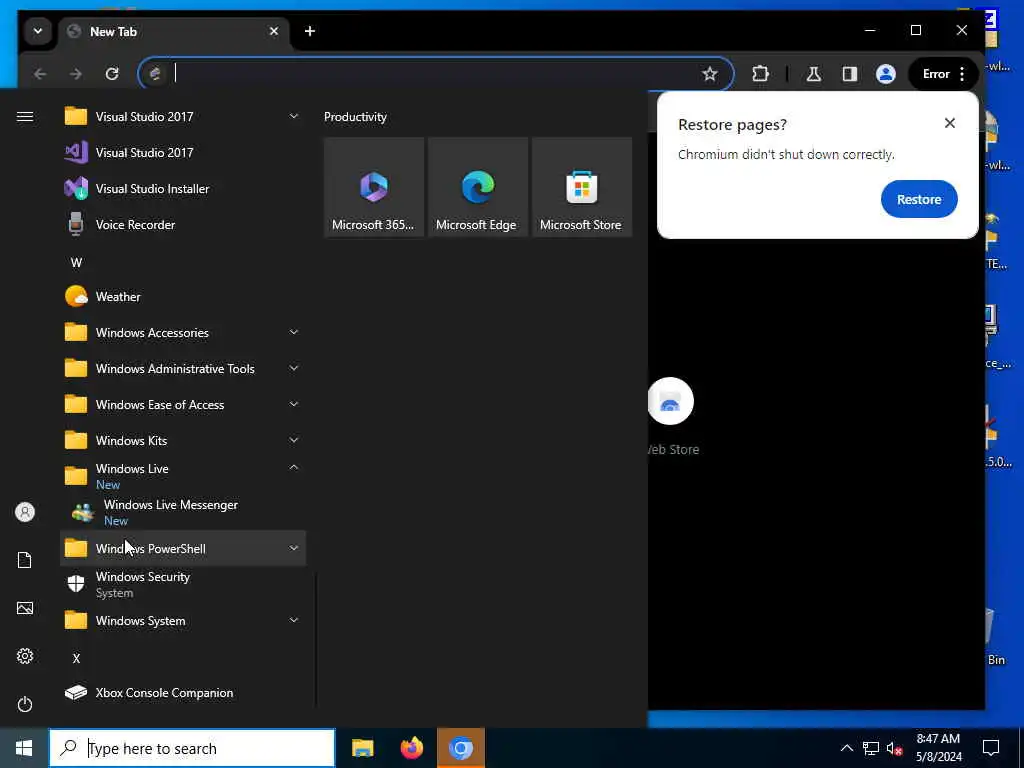Open Microsoft Store tile
The height and width of the screenshot is (768, 1024).
coord(581,187)
